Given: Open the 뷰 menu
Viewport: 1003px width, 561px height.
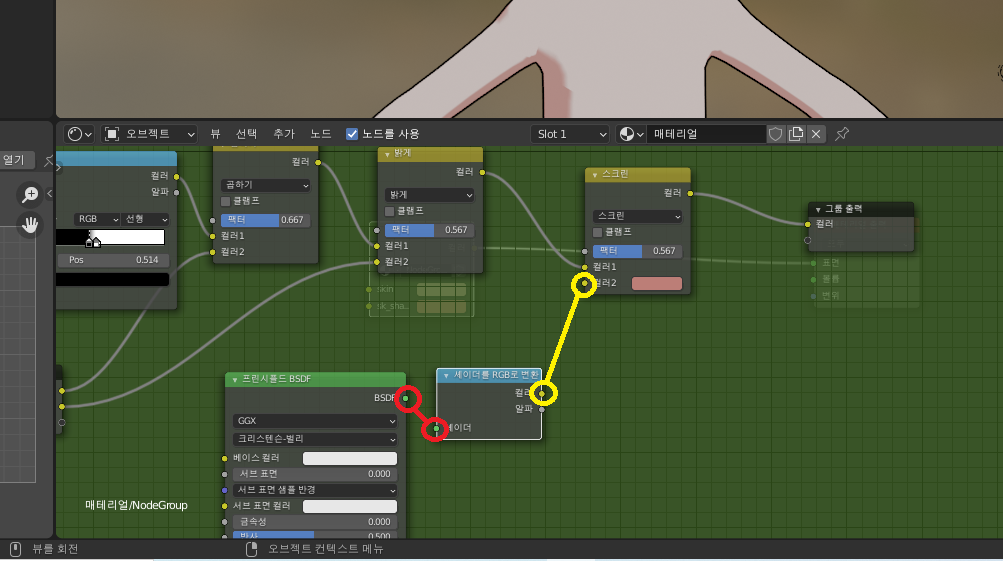Looking at the screenshot, I should click(216, 134).
